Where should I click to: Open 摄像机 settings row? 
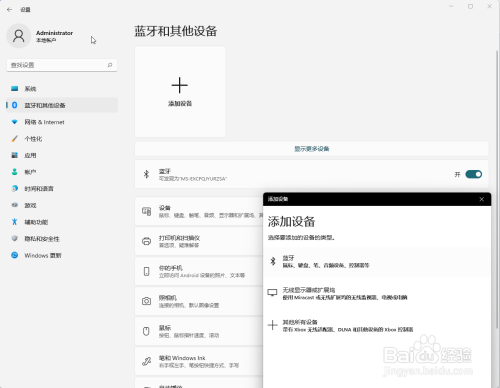click(199, 301)
